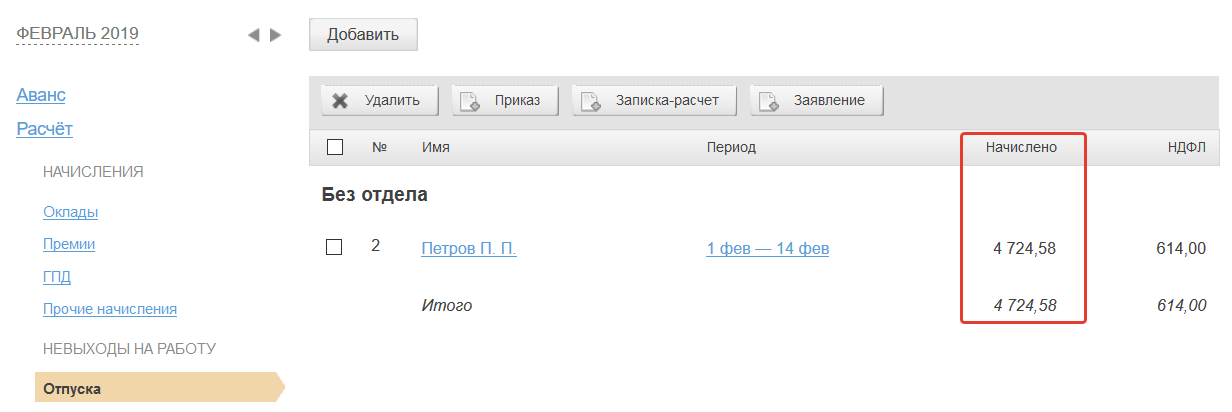Image resolution: width=1232 pixels, height=412 pixels.
Task: Open Прочие начисления link
Action: tap(110, 309)
